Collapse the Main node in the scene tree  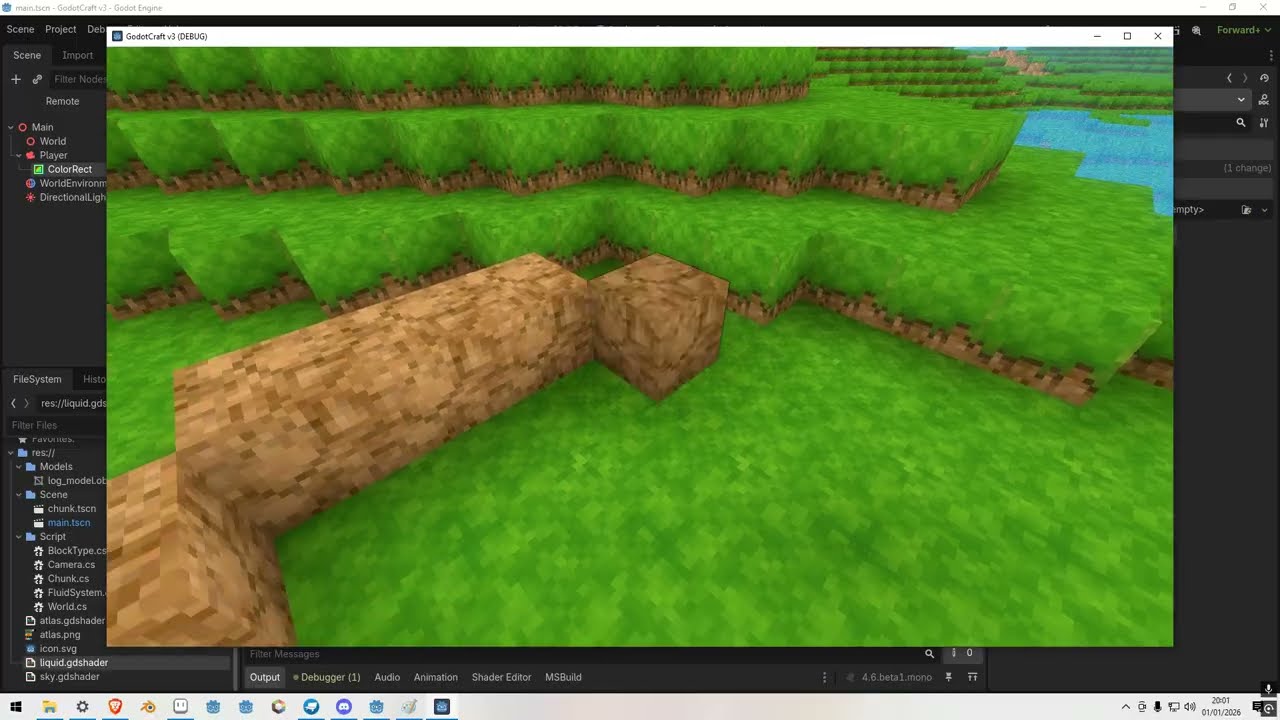click(x=10, y=127)
